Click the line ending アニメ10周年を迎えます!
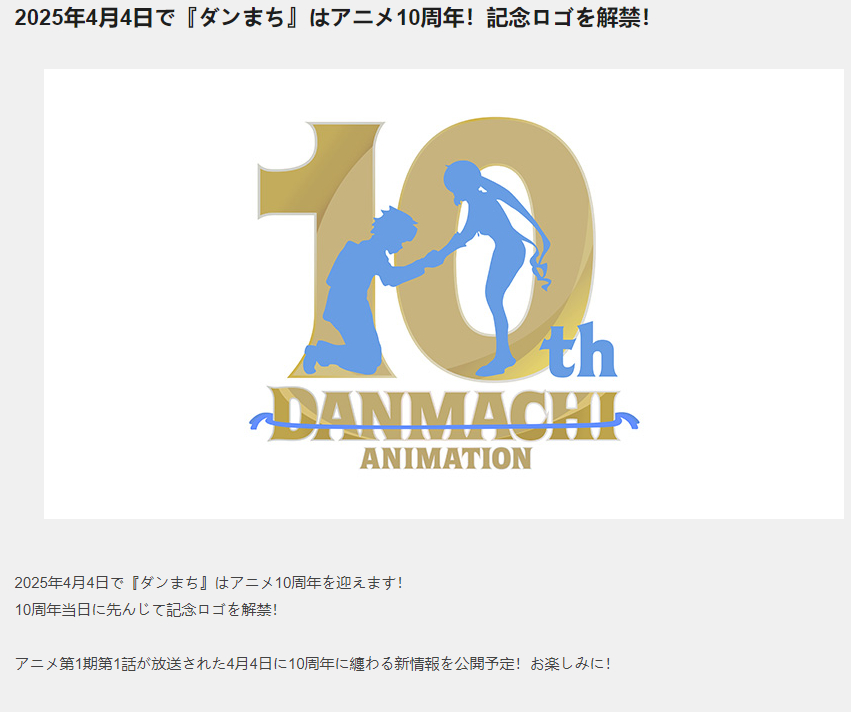 pyautogui.click(x=208, y=583)
